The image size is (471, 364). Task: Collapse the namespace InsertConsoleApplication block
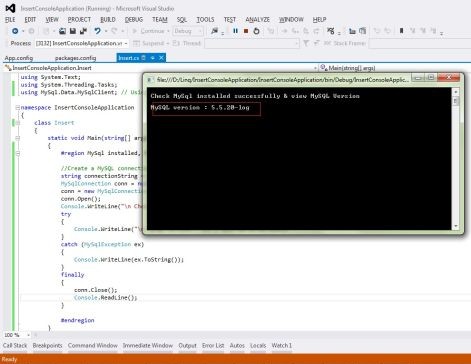(17, 107)
